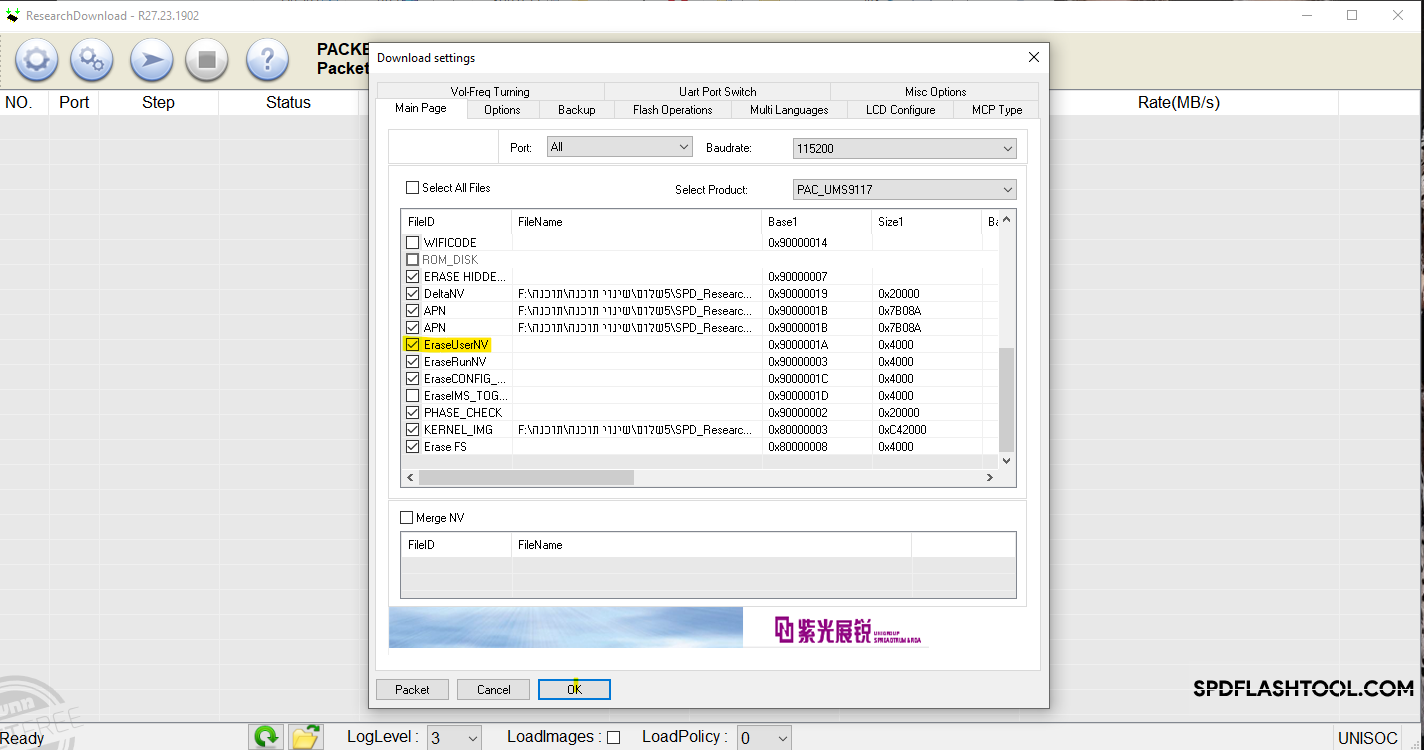
Task: Check the EraseIMS_TOG checkbox
Action: pos(412,396)
